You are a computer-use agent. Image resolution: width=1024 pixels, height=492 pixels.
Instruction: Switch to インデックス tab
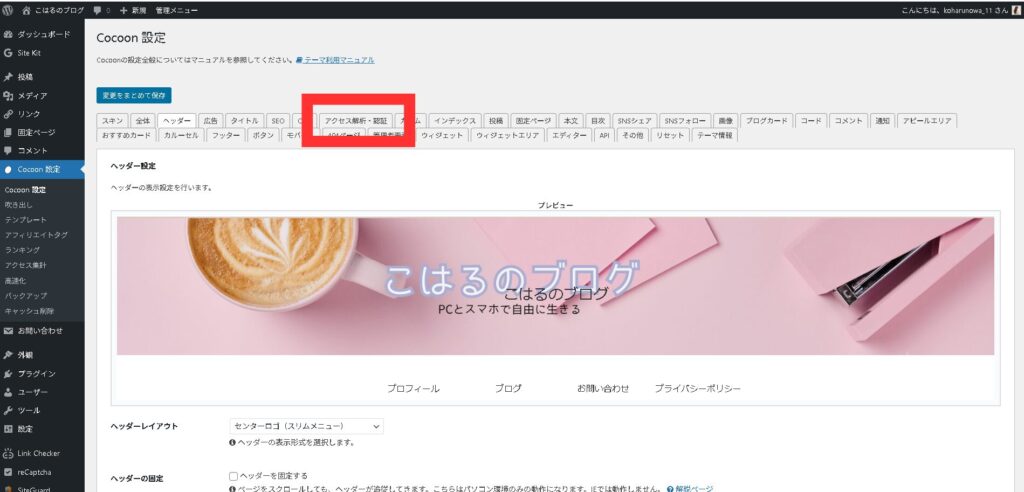tap(455, 121)
